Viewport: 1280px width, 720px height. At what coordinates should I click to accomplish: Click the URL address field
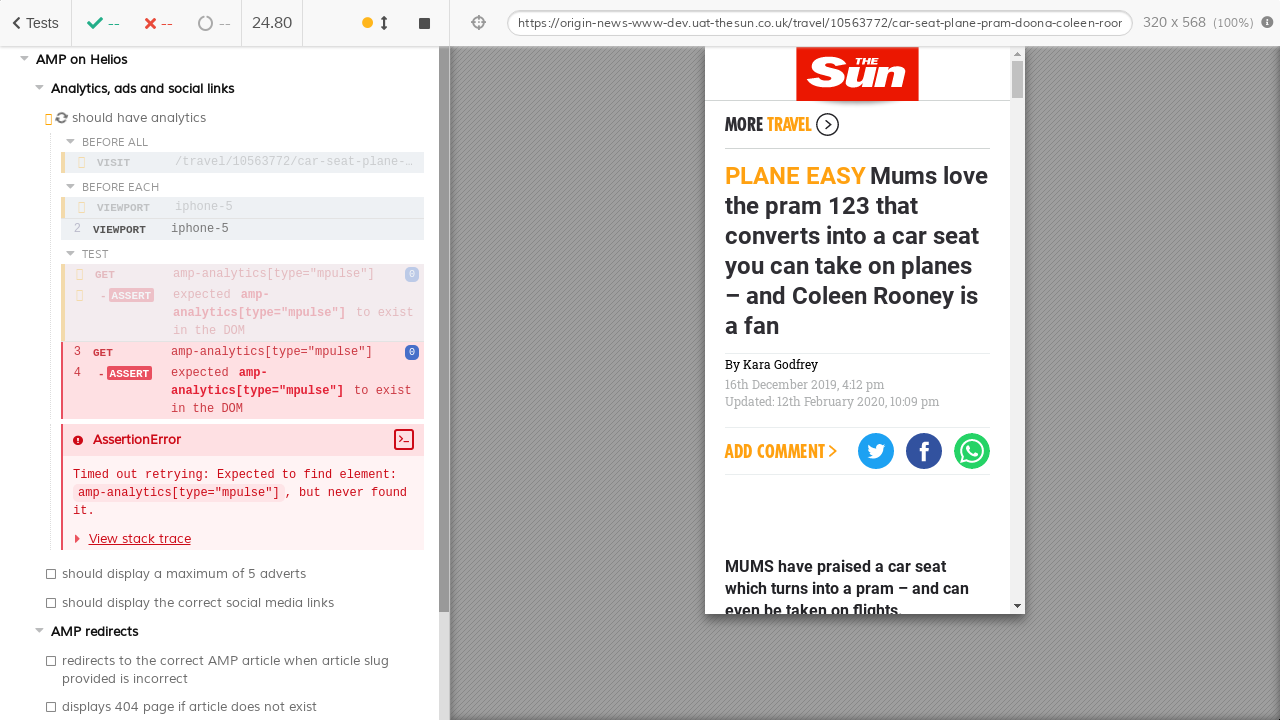[820, 23]
